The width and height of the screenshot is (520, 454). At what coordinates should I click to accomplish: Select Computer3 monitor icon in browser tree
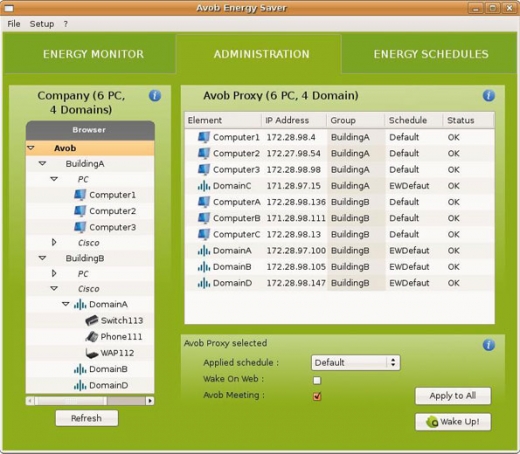[x=80, y=227]
